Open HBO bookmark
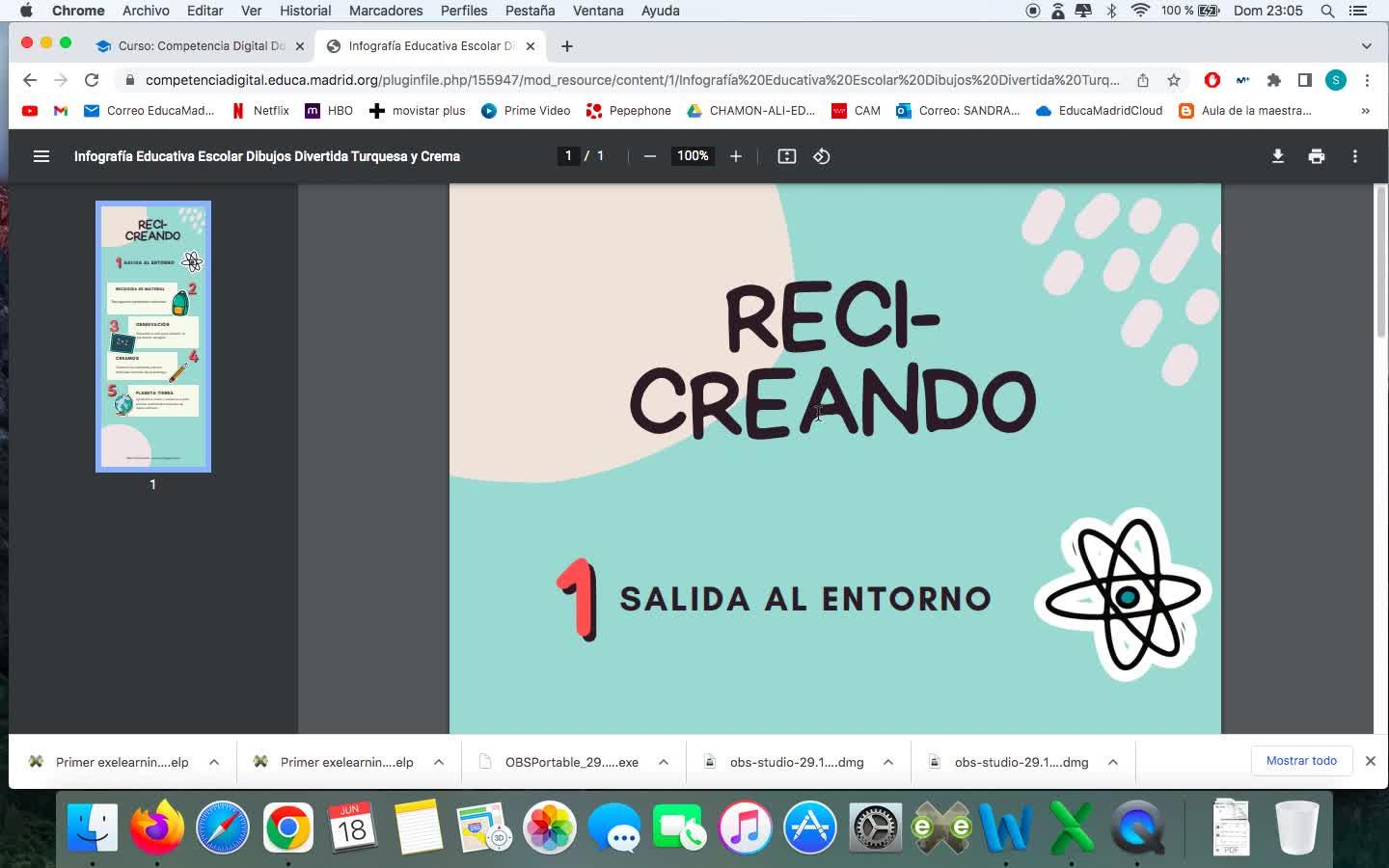The height and width of the screenshot is (868, 1389). click(x=329, y=111)
